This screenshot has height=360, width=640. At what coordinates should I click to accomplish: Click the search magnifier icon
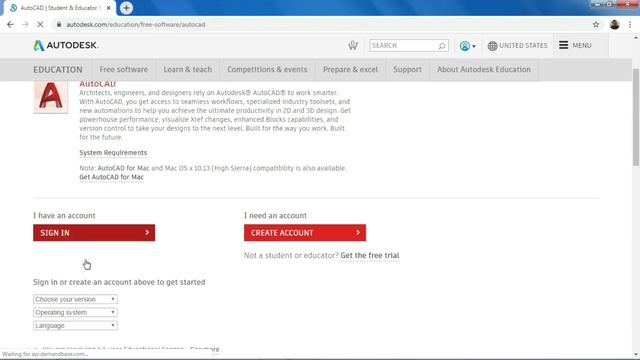442,46
